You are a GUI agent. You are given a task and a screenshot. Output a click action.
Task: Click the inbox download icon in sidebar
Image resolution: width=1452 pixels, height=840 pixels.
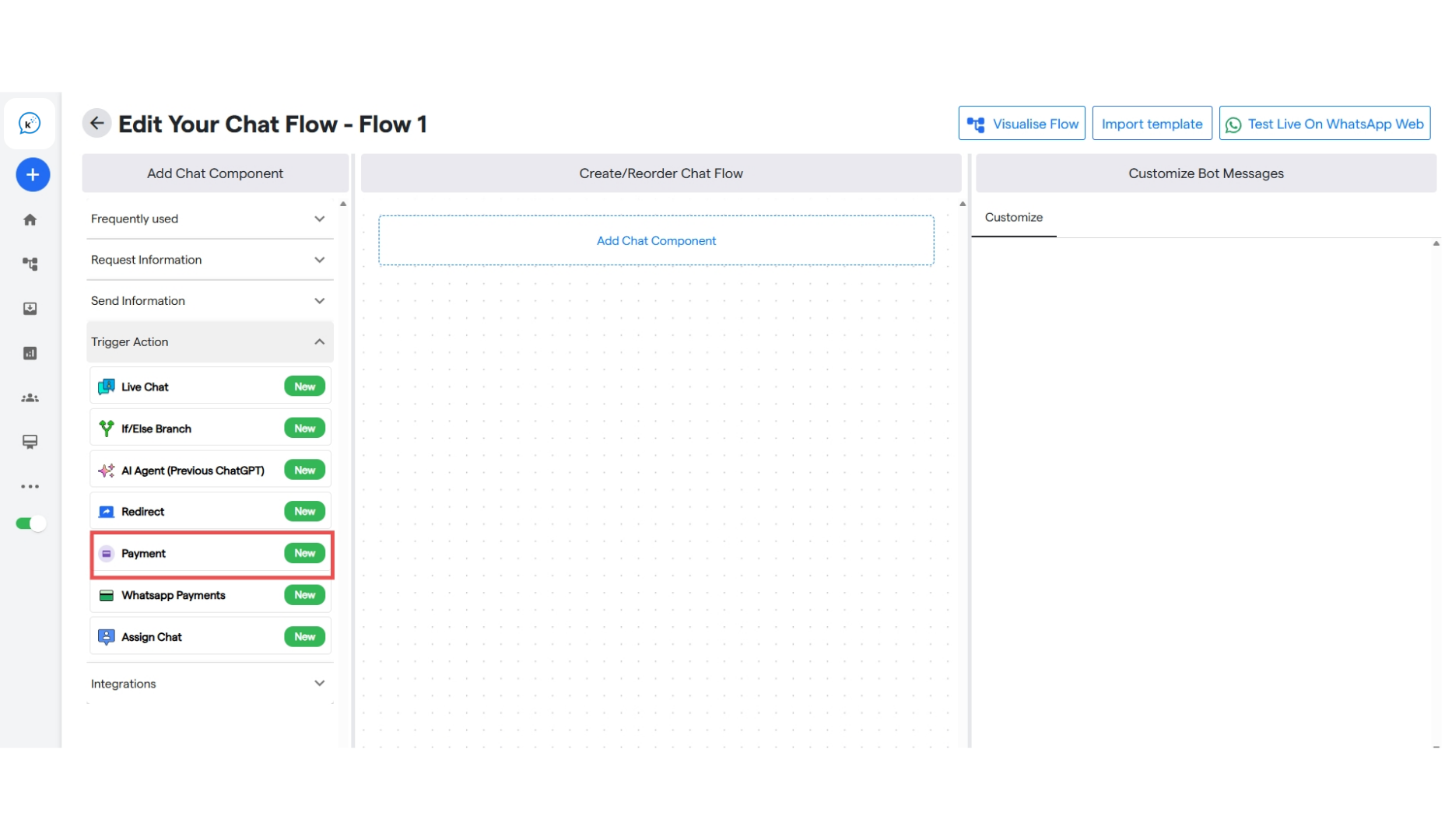pos(30,309)
